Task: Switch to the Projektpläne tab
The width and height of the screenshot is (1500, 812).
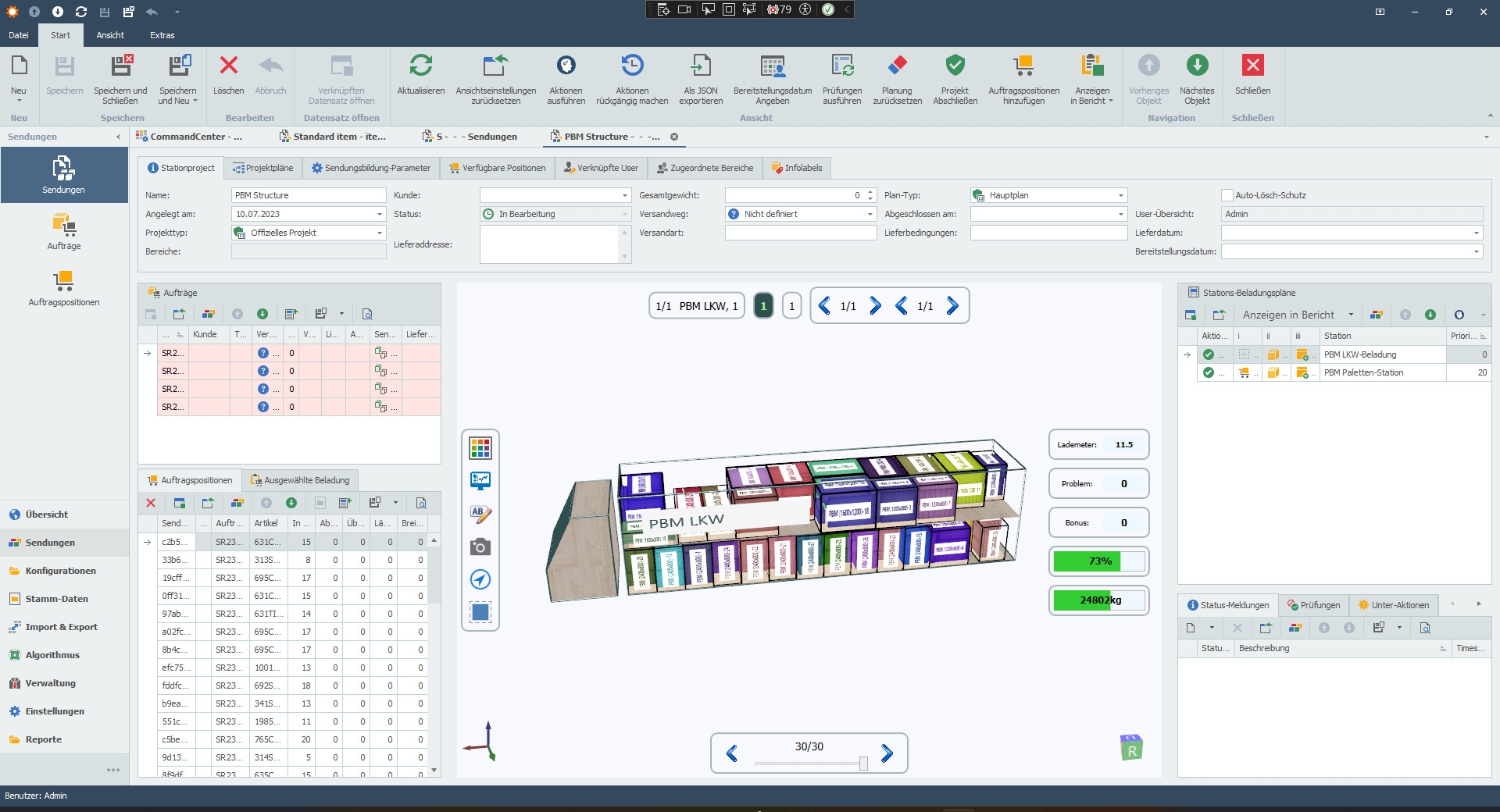Action: coord(262,168)
